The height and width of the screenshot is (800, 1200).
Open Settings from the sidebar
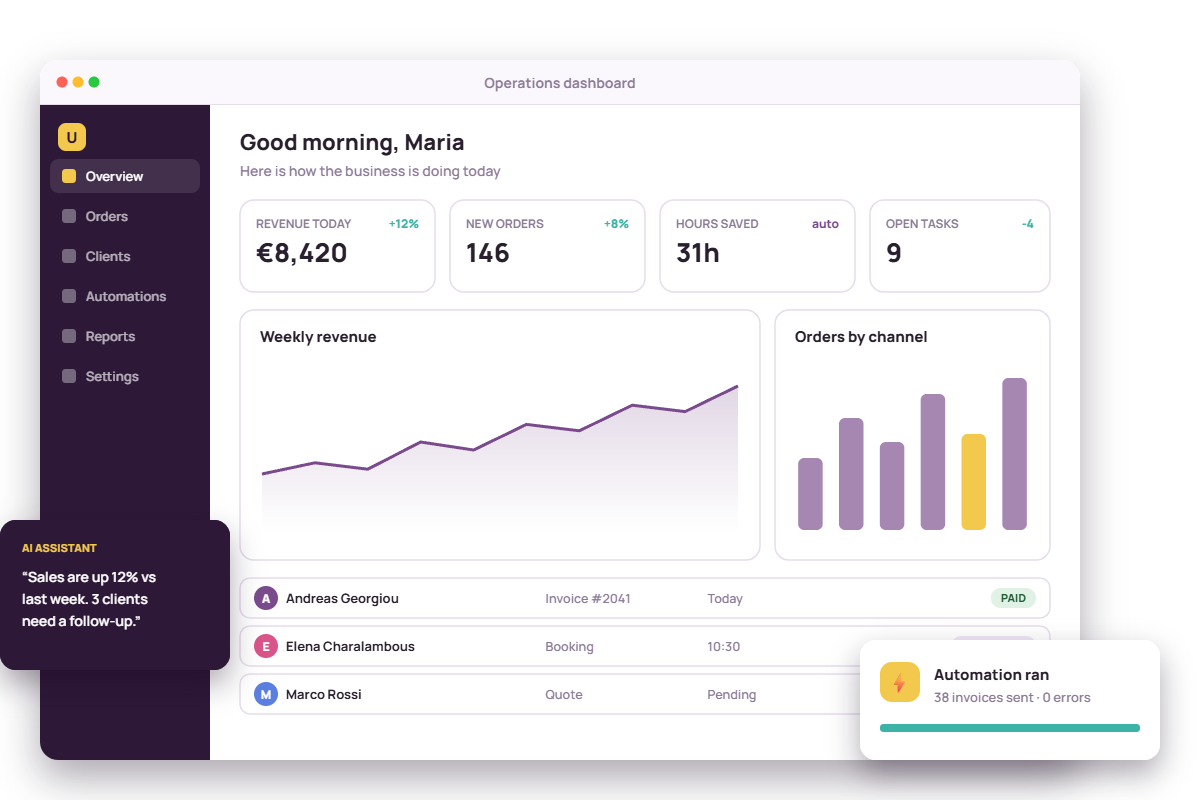(125, 376)
